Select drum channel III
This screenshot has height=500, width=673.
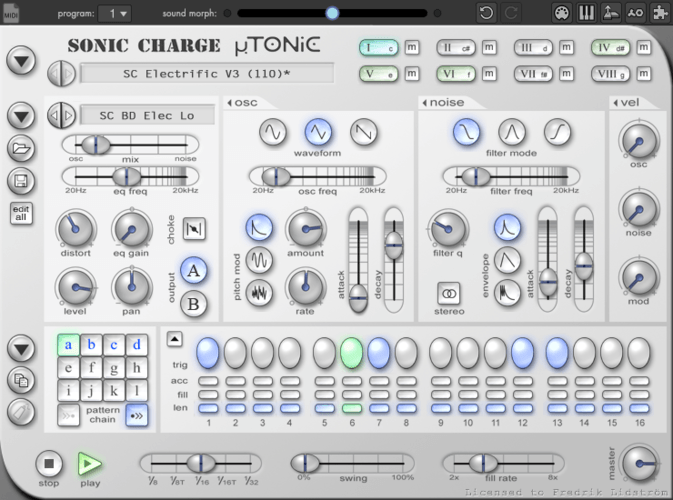coord(533,48)
